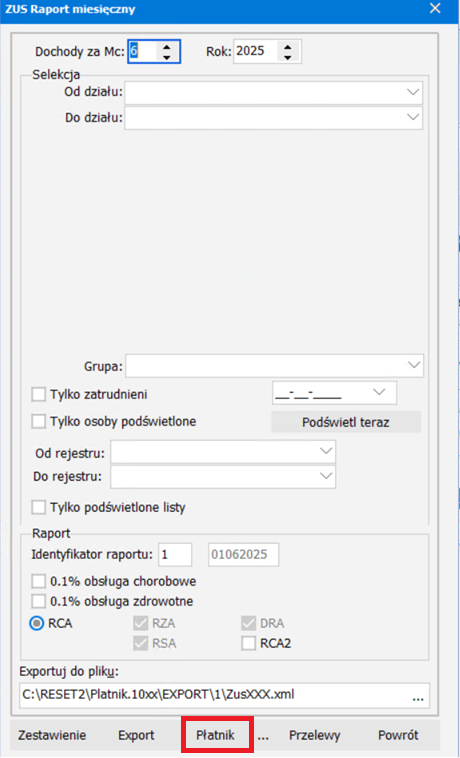Check Tylko osoby podświetlone
This screenshot has width=460, height=758.
pos(38,422)
